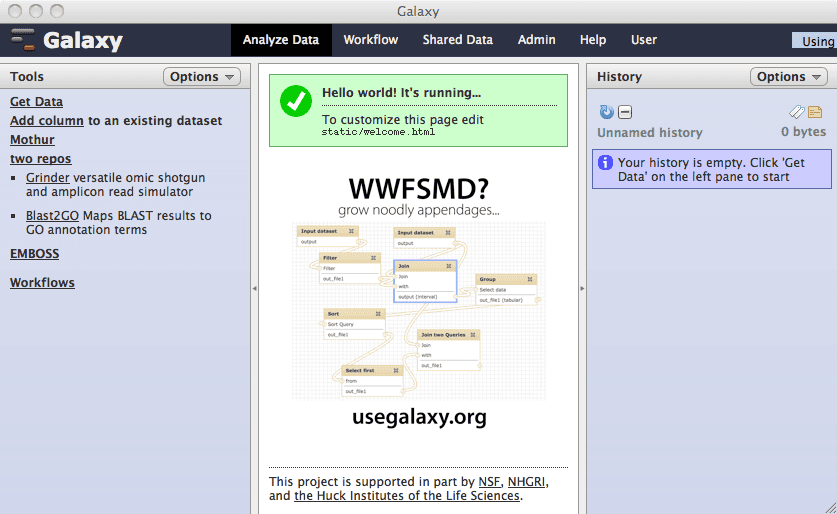Image resolution: width=837 pixels, height=514 pixels.
Task: Open the history annotation note icon
Action: tap(815, 113)
